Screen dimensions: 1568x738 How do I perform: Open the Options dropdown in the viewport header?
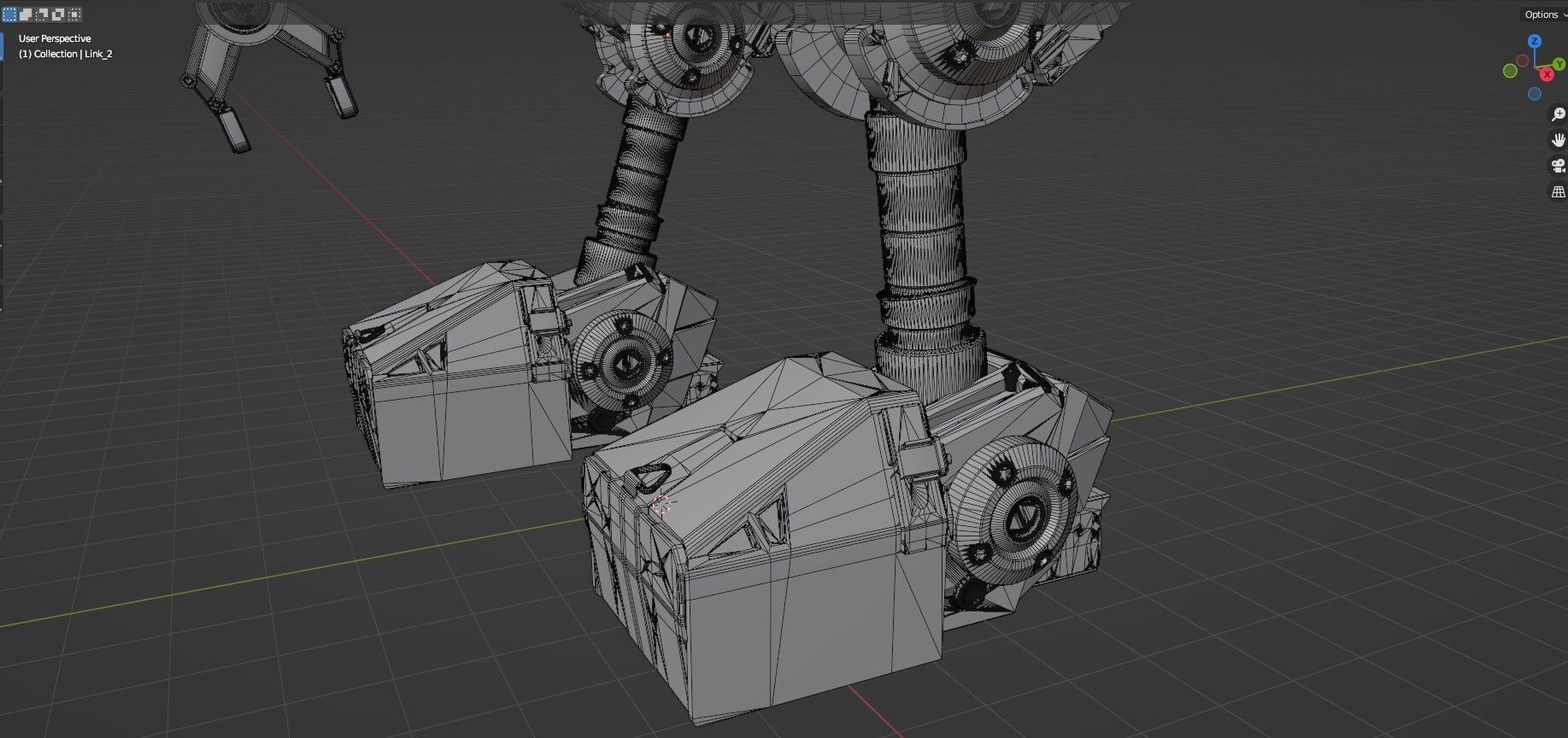click(1544, 15)
